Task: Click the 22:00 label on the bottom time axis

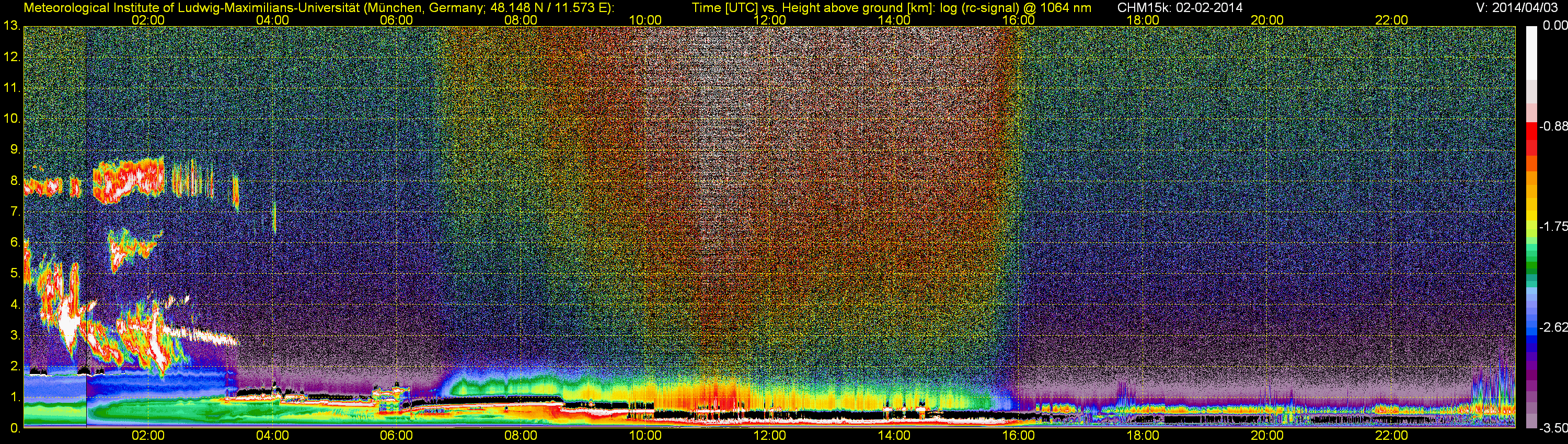Action: coord(1391,436)
